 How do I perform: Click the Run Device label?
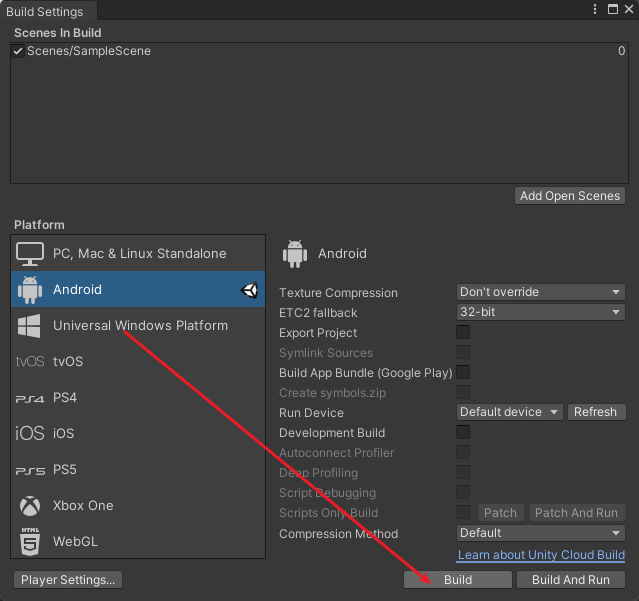(311, 413)
